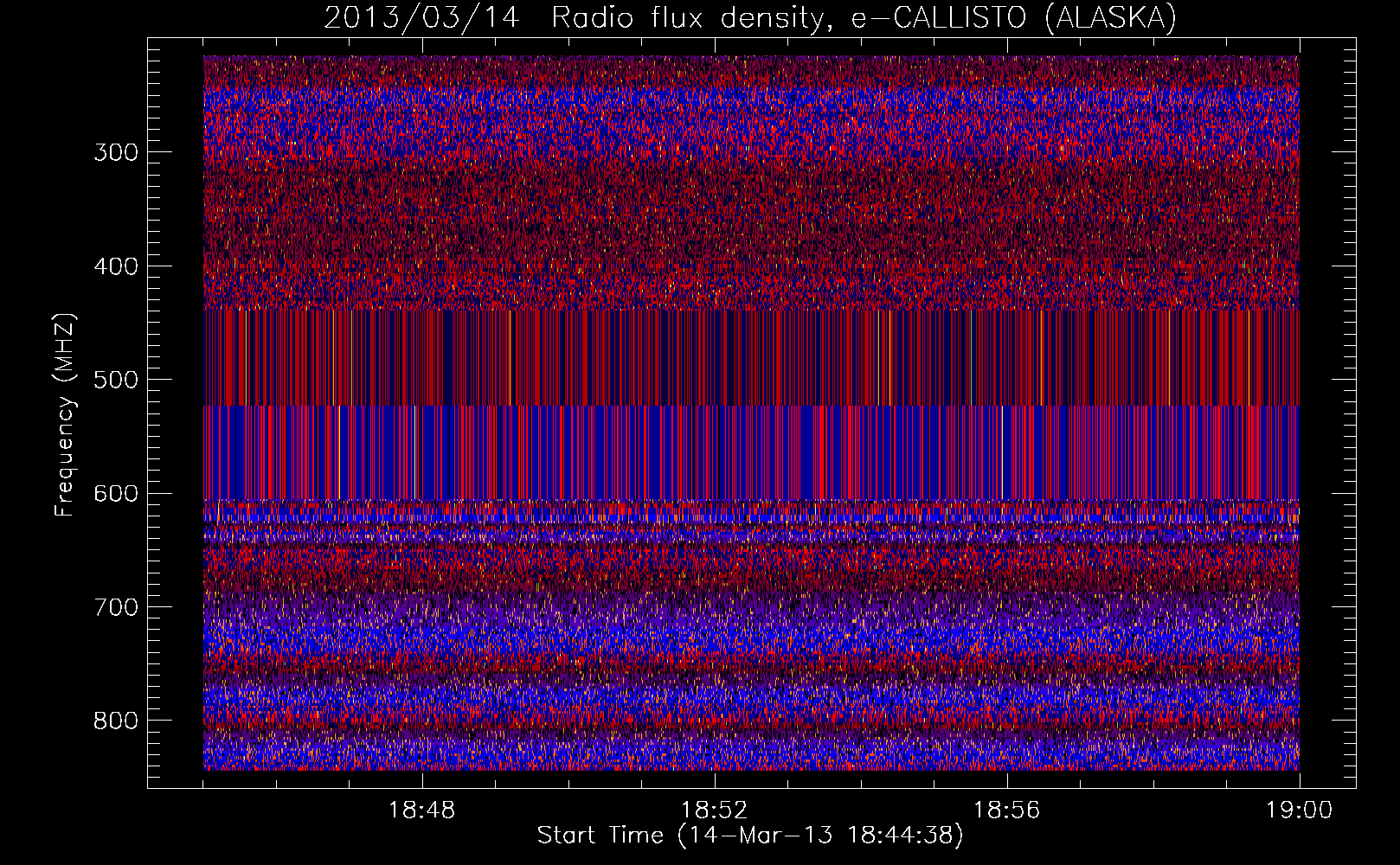Click the 18:48 time tick label

[x=422, y=811]
